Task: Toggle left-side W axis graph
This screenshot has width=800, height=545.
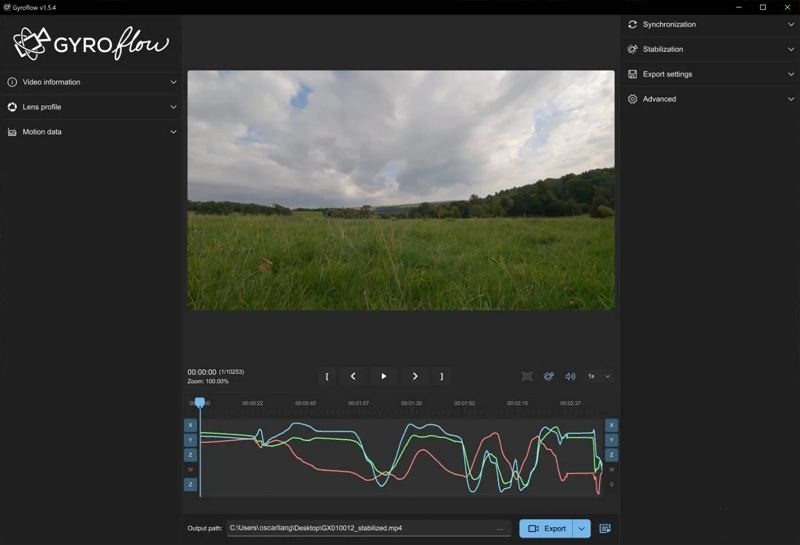Action: (190, 470)
